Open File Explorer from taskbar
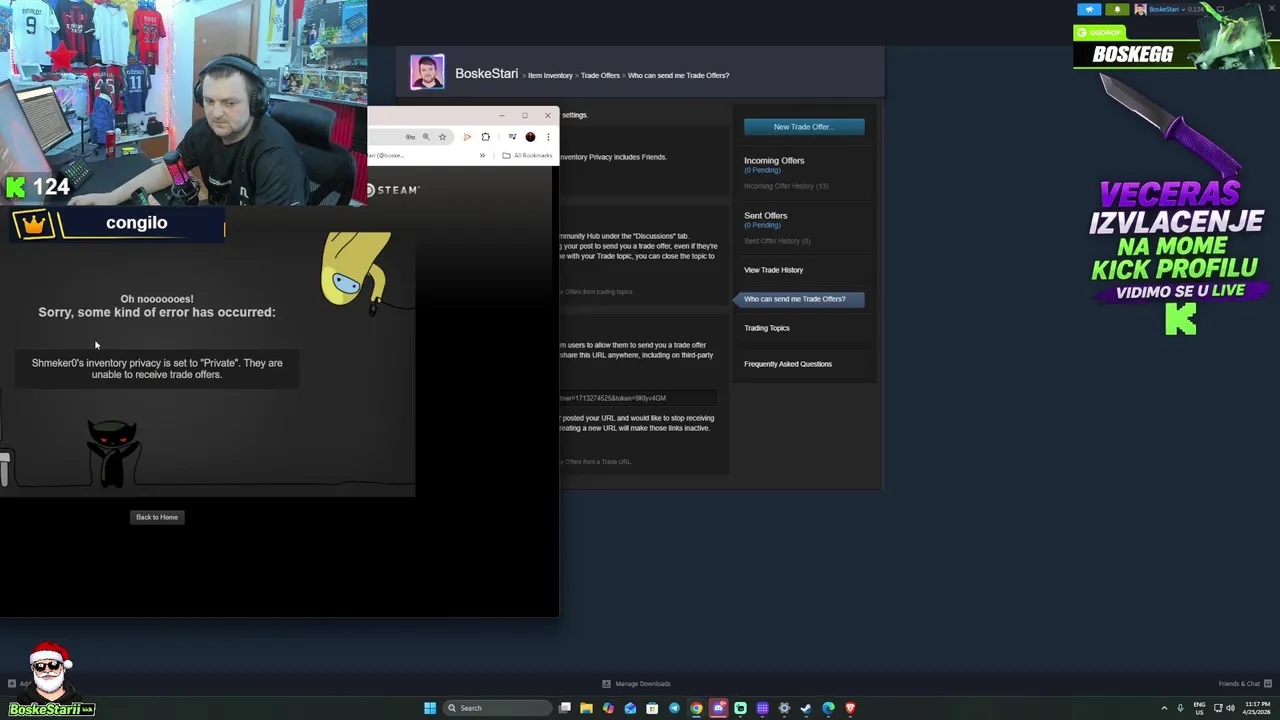Viewport: 1280px width, 720px height. [586, 708]
